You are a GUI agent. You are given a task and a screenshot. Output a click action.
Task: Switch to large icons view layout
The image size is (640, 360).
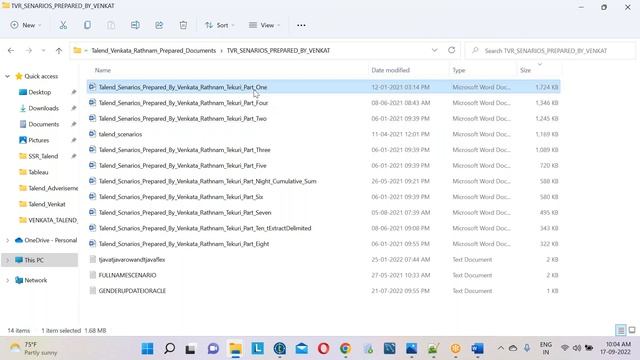point(632,330)
